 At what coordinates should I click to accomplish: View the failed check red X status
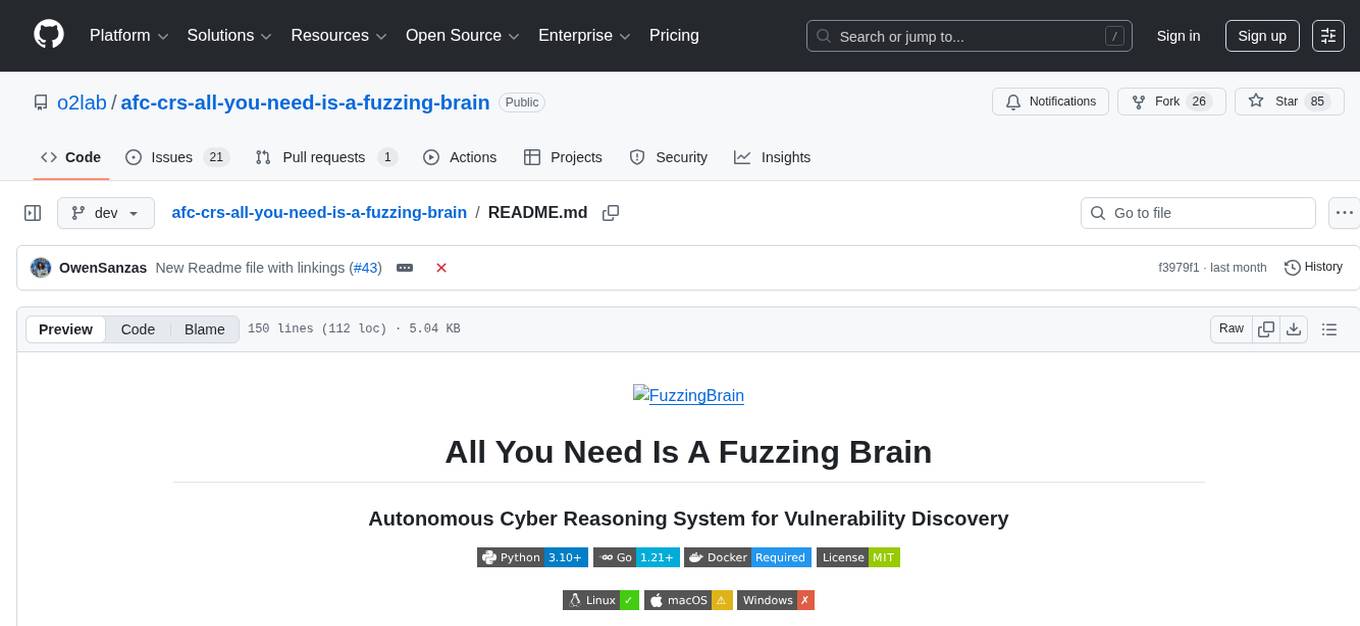click(x=441, y=267)
